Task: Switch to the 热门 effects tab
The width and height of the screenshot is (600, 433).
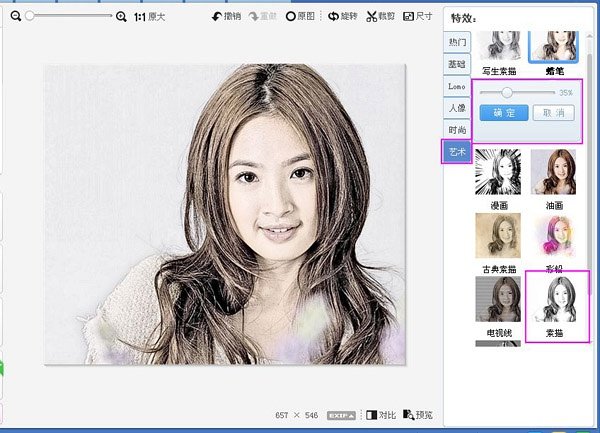Action: click(x=457, y=42)
